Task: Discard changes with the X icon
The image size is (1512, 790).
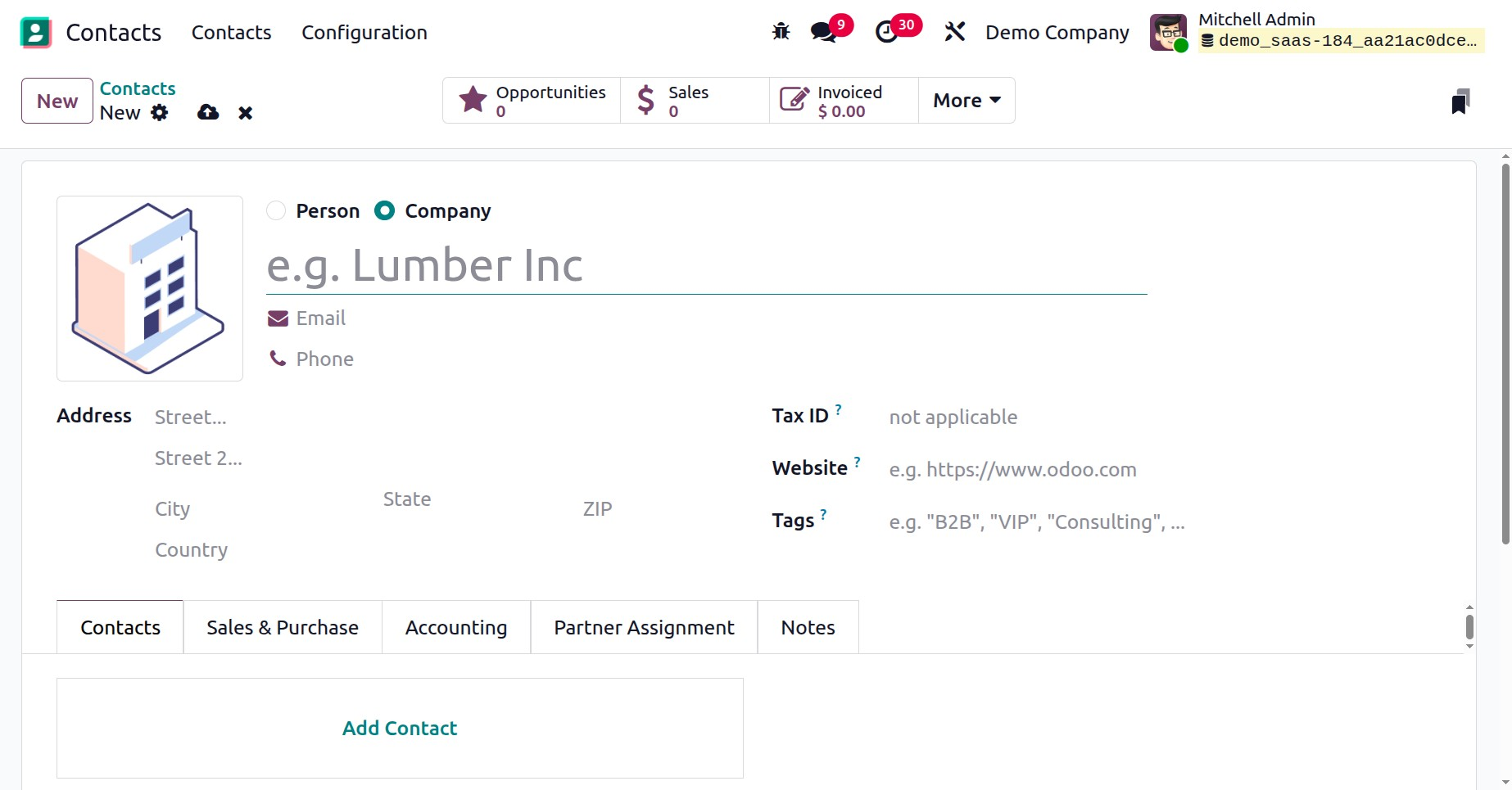Action: [245, 113]
